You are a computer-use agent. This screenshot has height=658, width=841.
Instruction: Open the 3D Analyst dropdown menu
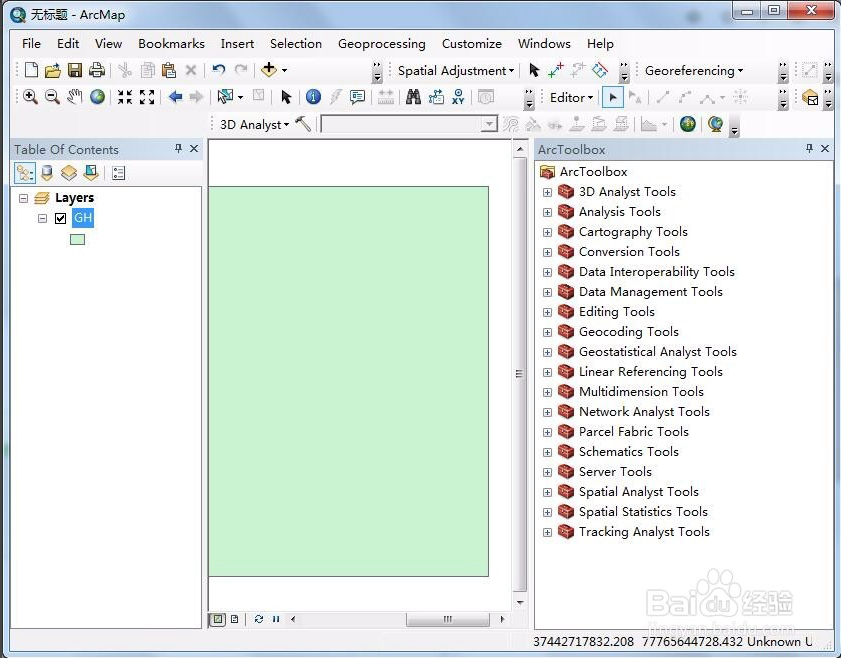(254, 124)
